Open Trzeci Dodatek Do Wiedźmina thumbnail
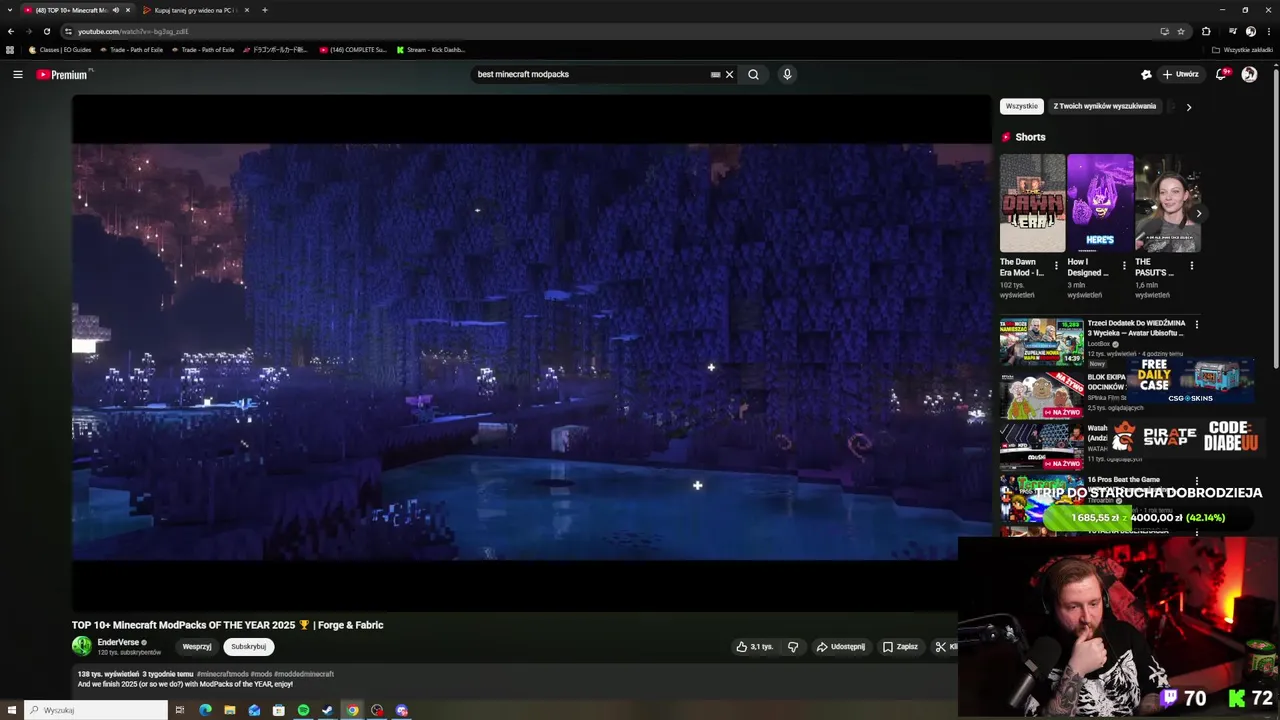 pyautogui.click(x=1041, y=342)
